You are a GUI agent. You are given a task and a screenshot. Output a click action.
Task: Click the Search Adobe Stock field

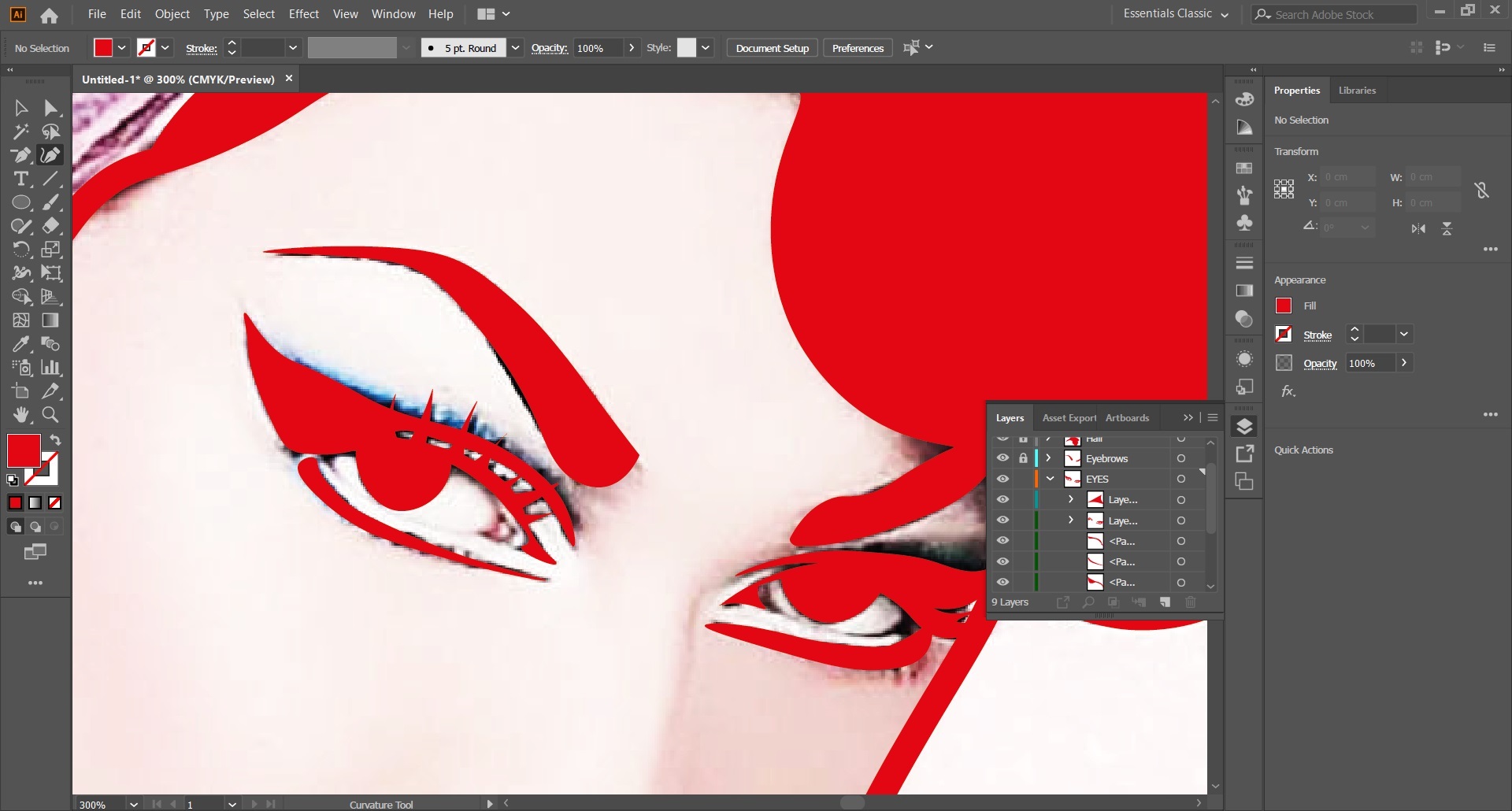tap(1335, 14)
